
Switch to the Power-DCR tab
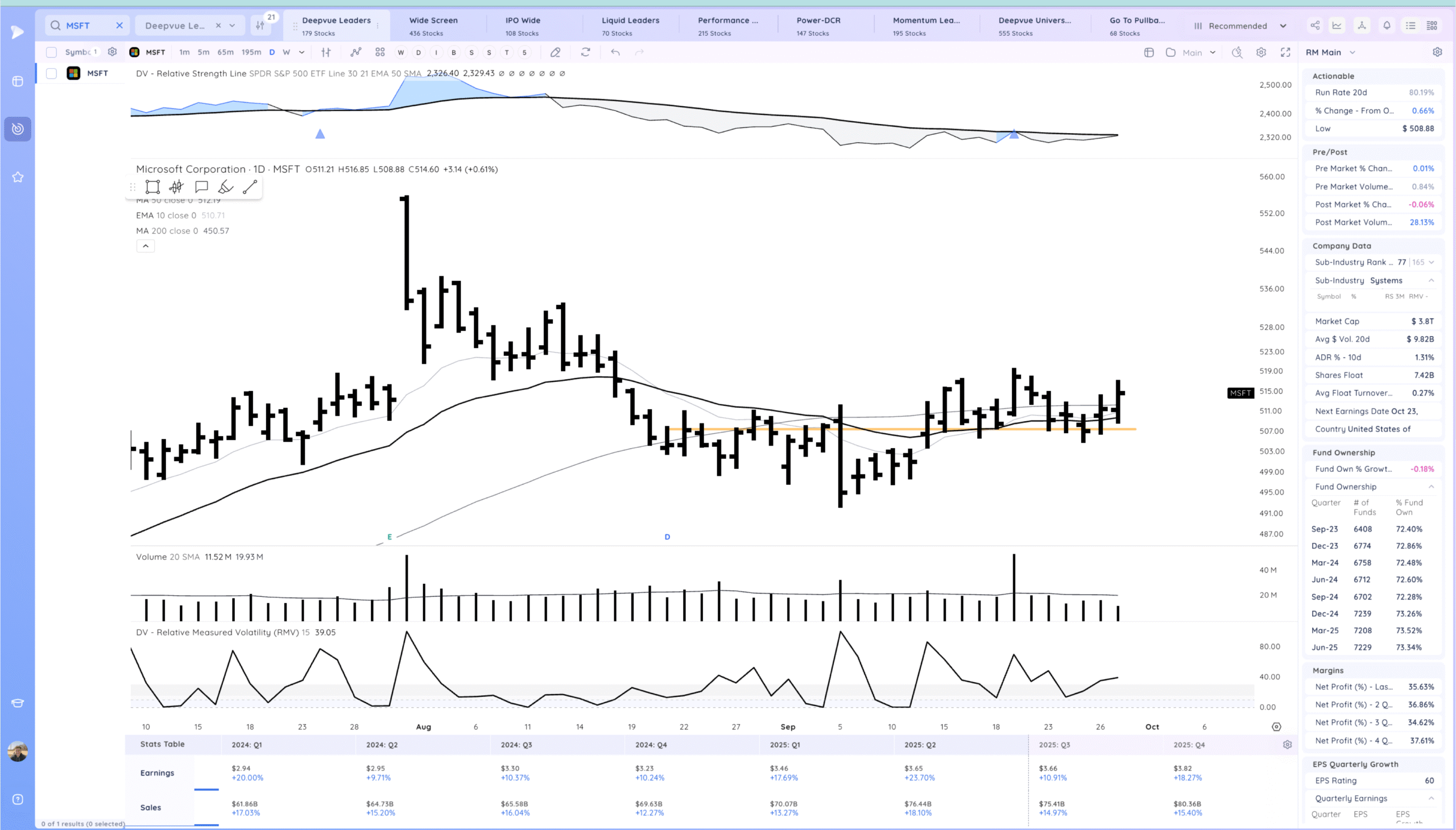[x=818, y=26]
